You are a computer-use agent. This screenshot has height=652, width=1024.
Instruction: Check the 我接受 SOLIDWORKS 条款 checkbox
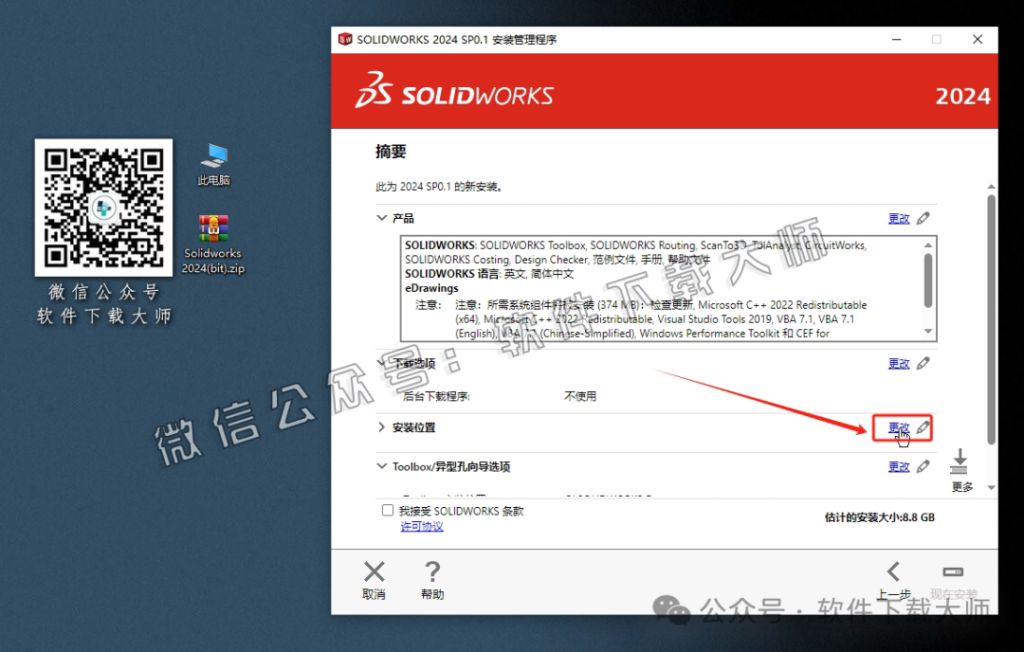pyautogui.click(x=386, y=510)
